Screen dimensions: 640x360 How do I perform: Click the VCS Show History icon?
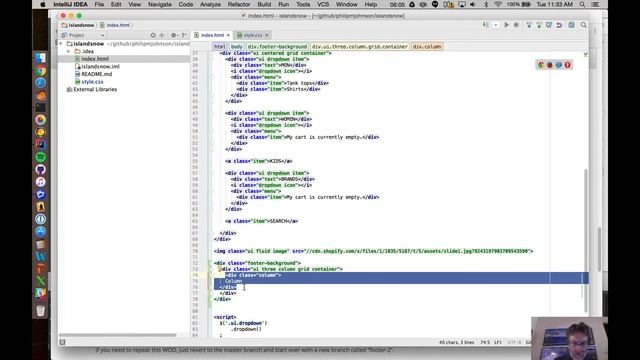coord(549,25)
